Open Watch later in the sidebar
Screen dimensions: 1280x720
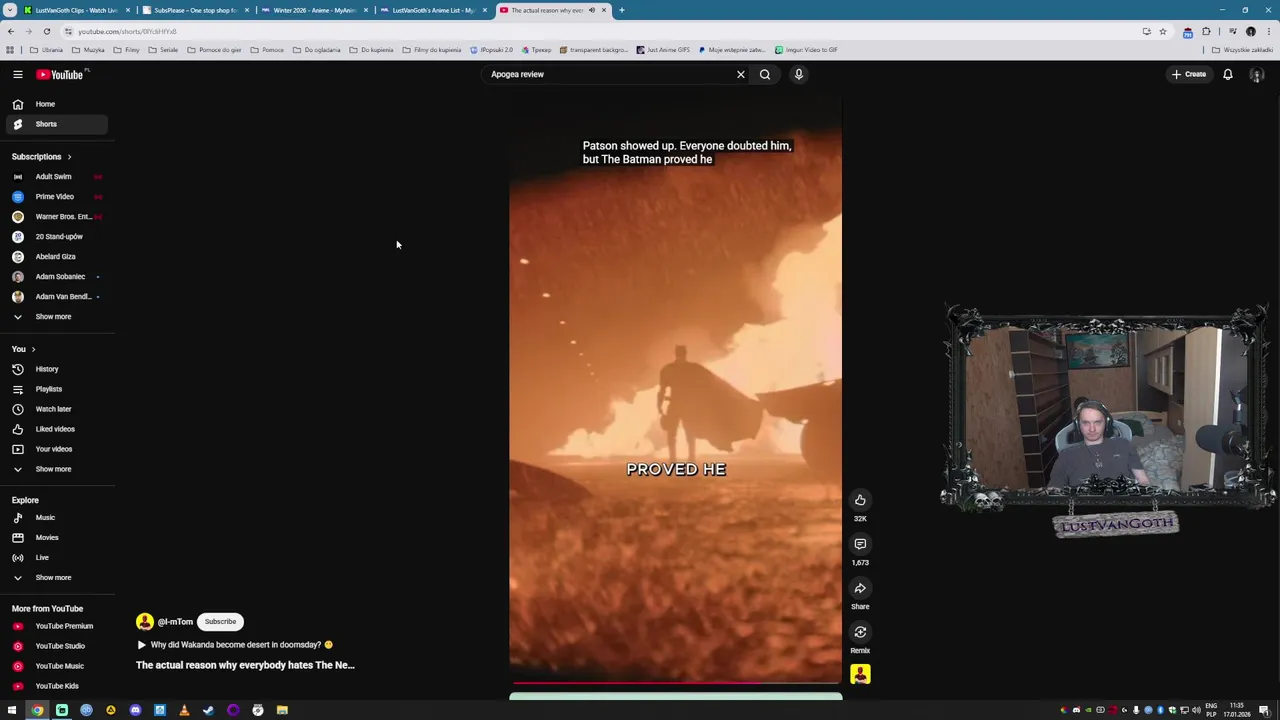[55, 409]
